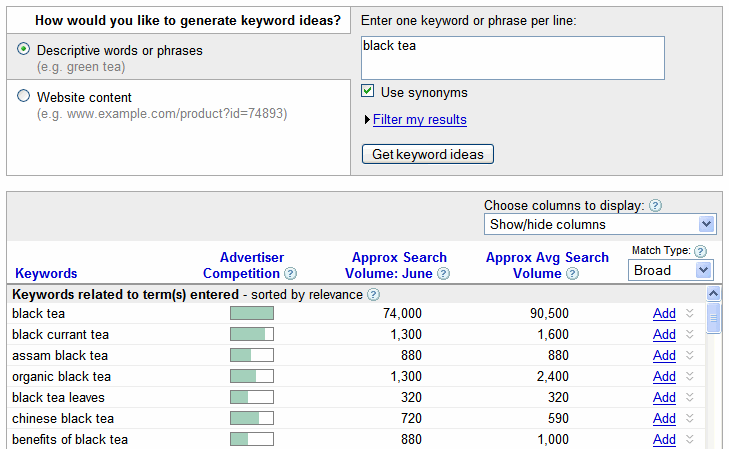Open the Broad match type dropdown

point(670,270)
